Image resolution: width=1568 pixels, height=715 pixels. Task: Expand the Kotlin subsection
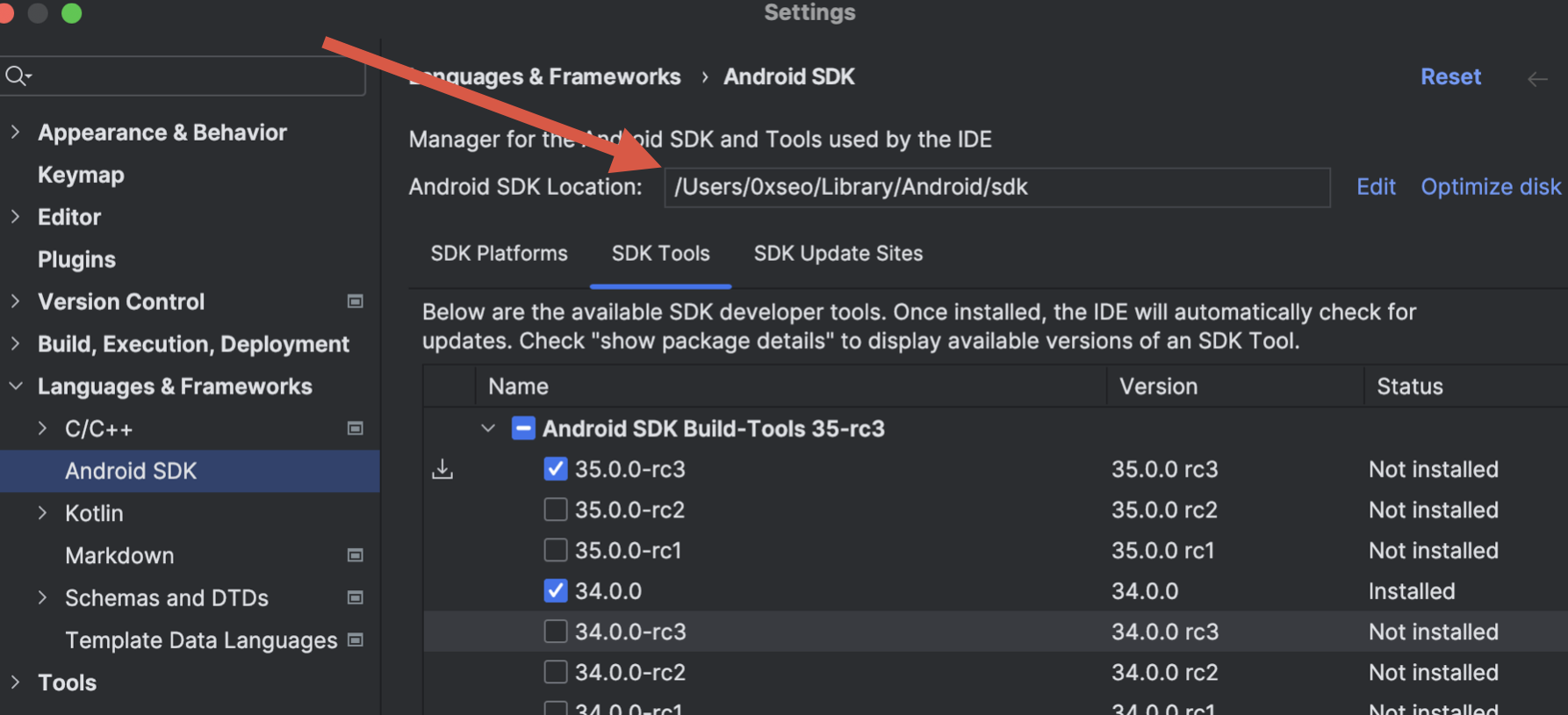click(42, 513)
